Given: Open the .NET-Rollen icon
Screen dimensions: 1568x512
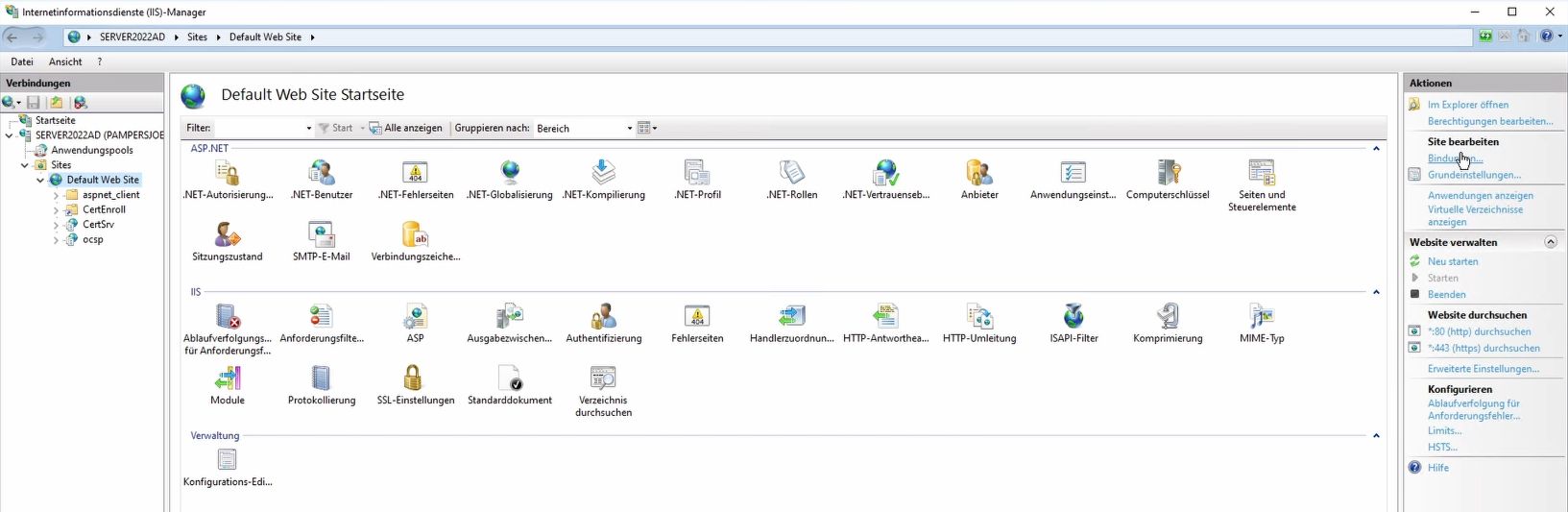Looking at the screenshot, I should click(x=791, y=173).
